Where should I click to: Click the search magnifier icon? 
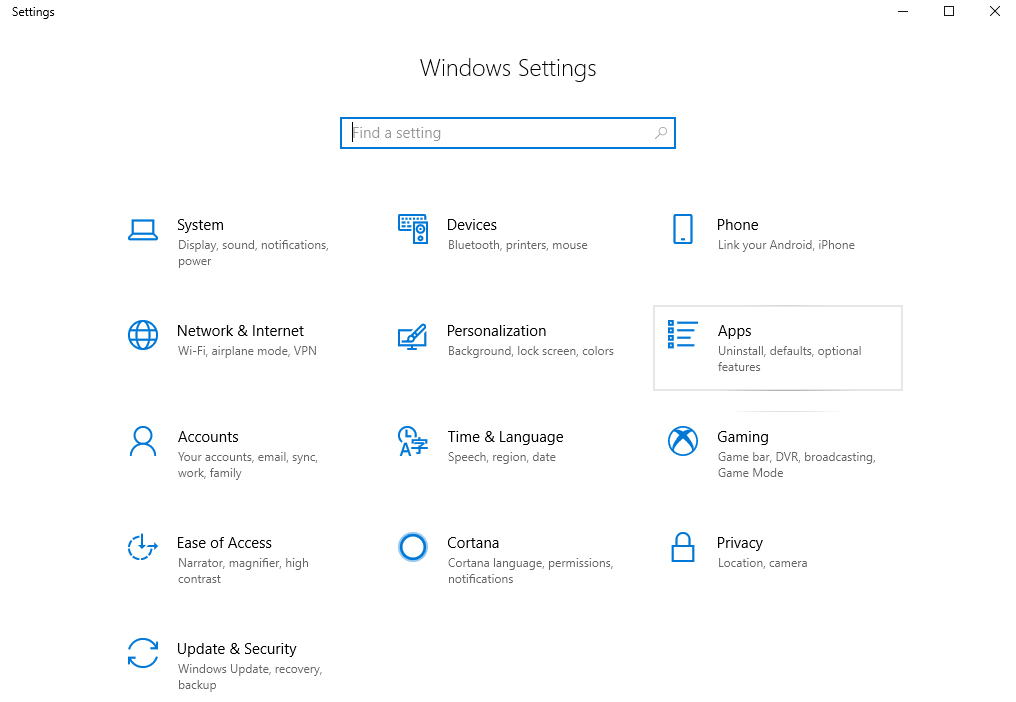coord(660,133)
